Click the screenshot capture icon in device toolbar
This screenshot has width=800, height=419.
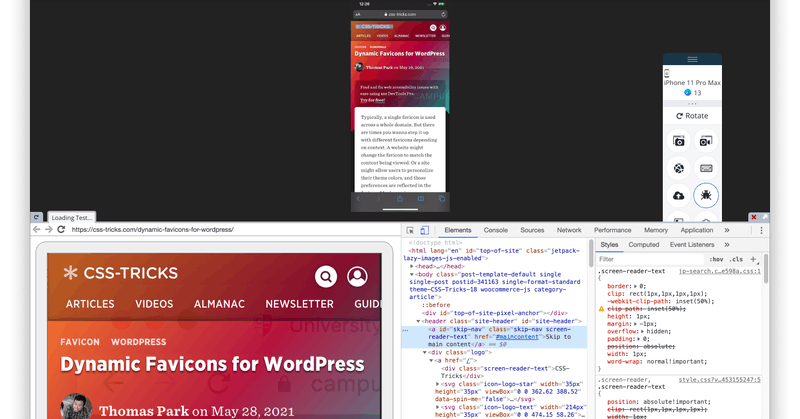[679, 141]
